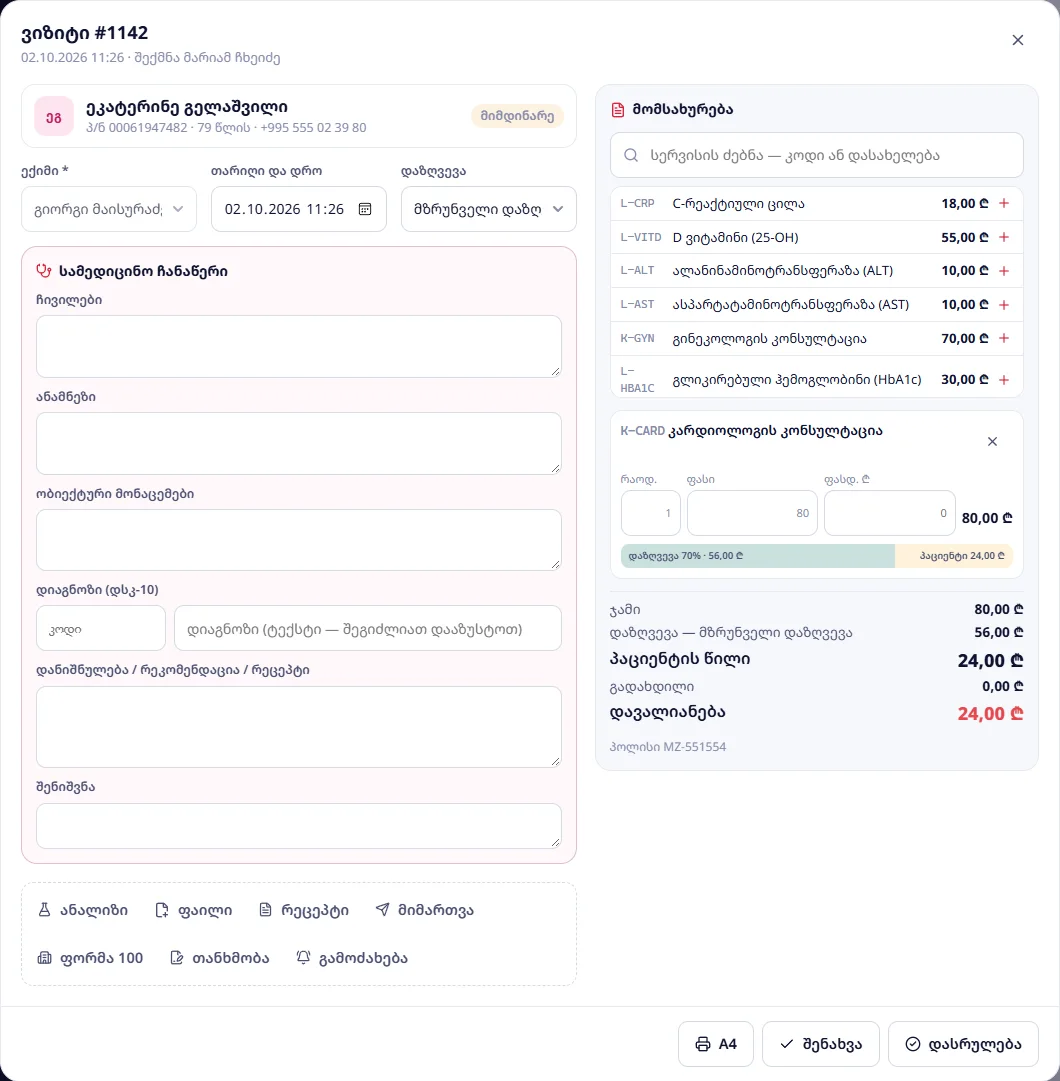Edit the რაოდ. quantity field
The width and height of the screenshot is (1060, 1081).
click(651, 513)
